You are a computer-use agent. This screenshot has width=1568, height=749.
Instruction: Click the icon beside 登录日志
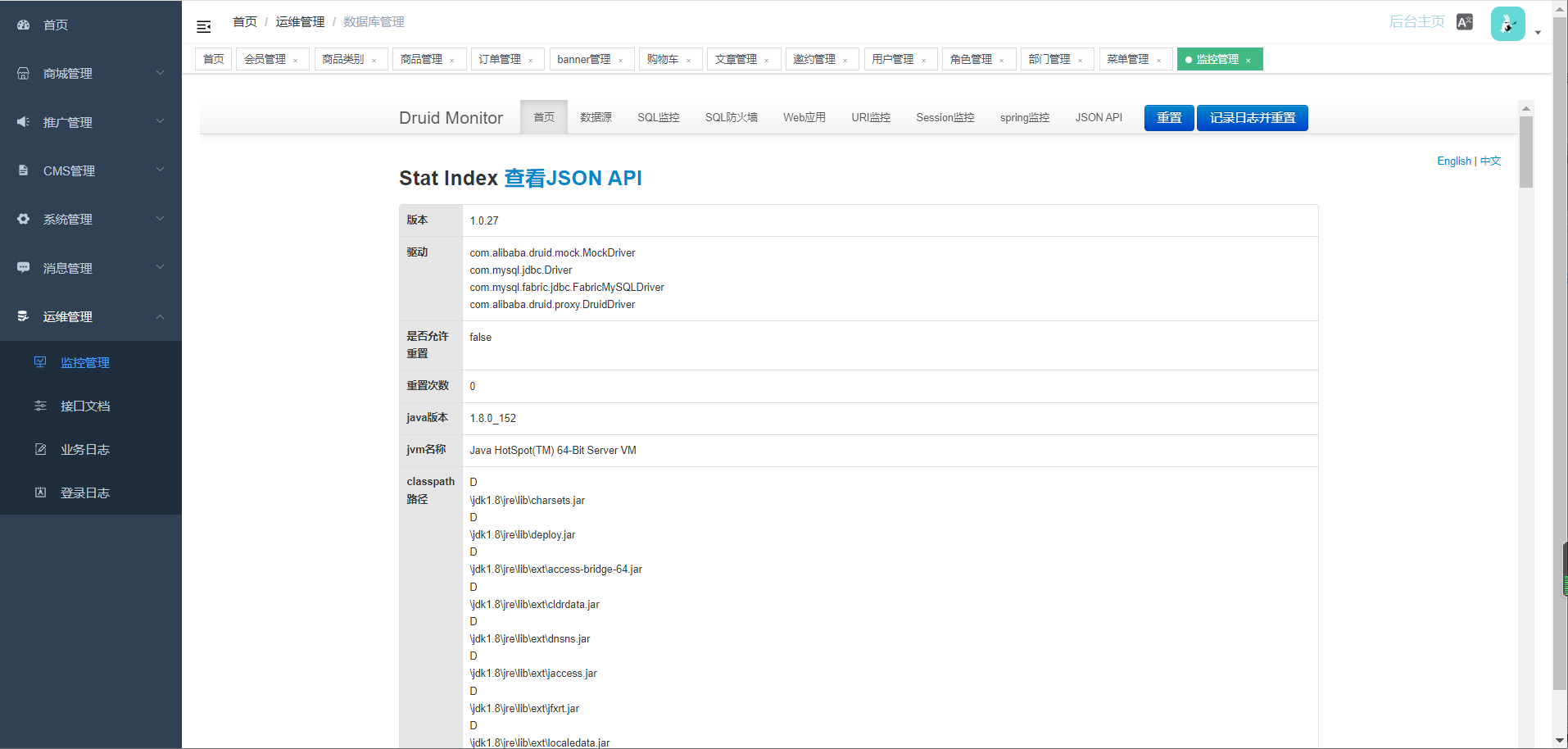click(40, 493)
